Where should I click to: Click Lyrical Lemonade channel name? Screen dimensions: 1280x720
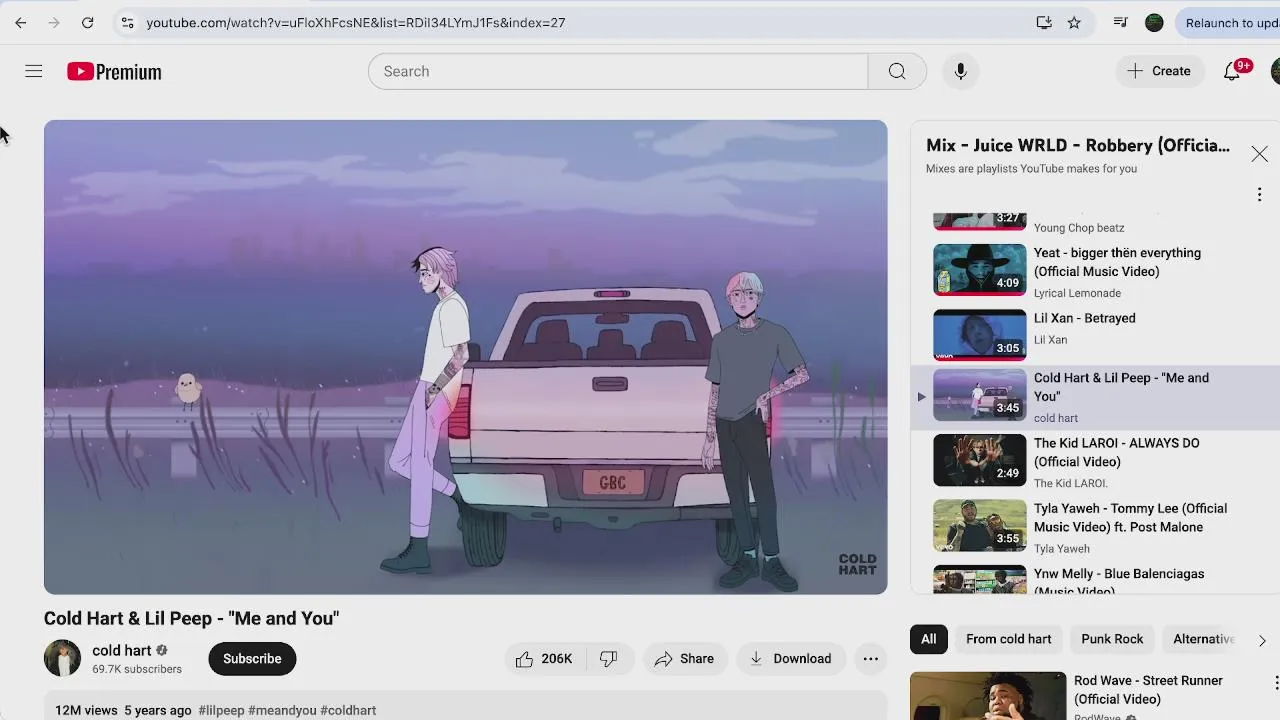(x=1077, y=293)
